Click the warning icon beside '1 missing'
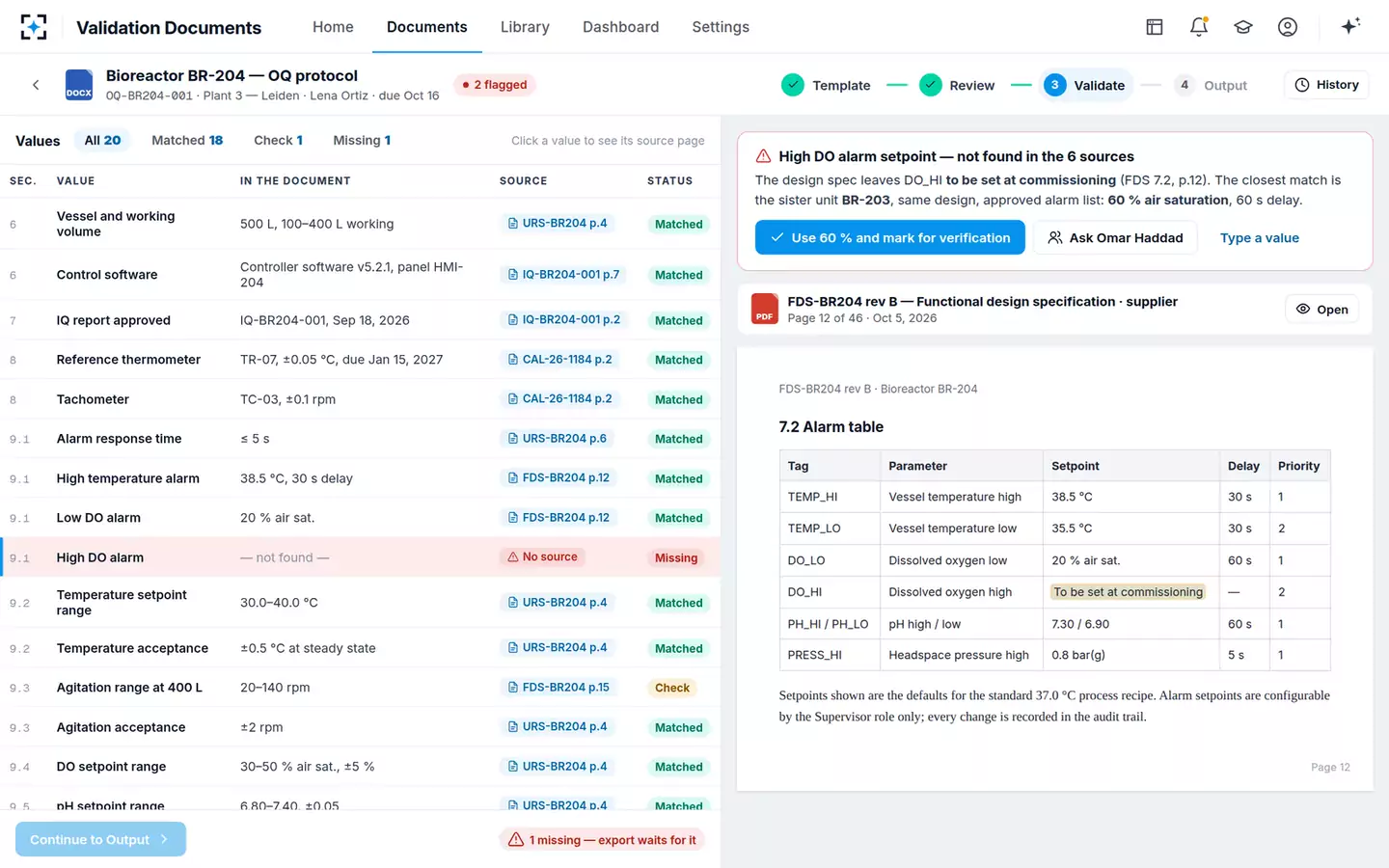 (516, 840)
